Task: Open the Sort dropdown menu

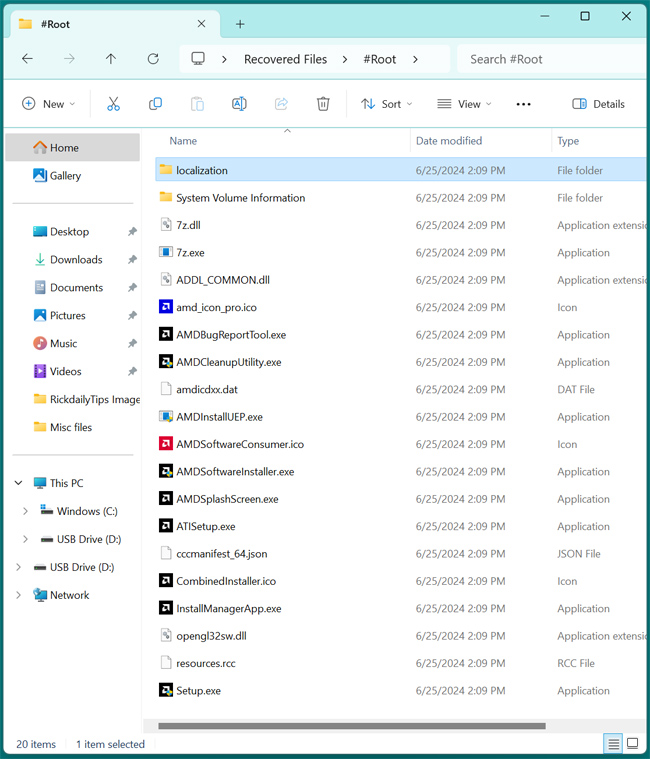Action: [x=386, y=104]
